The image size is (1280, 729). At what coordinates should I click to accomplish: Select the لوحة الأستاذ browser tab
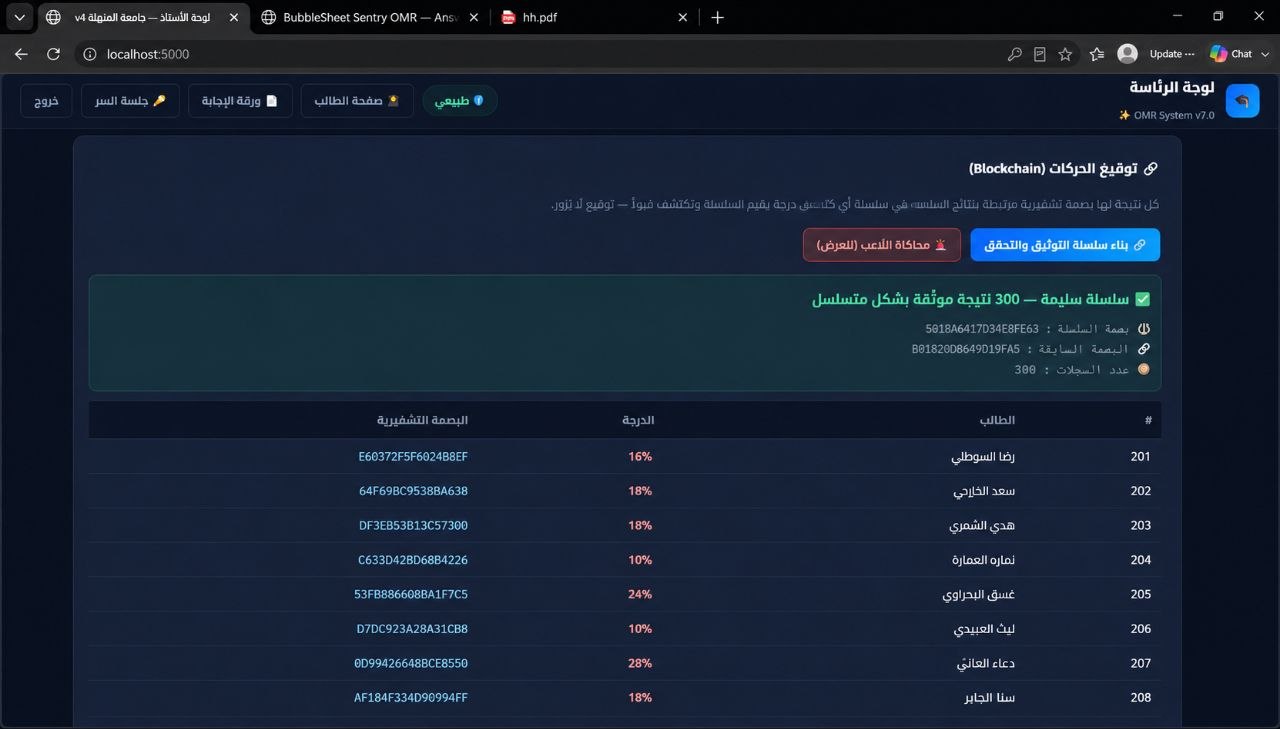142,17
